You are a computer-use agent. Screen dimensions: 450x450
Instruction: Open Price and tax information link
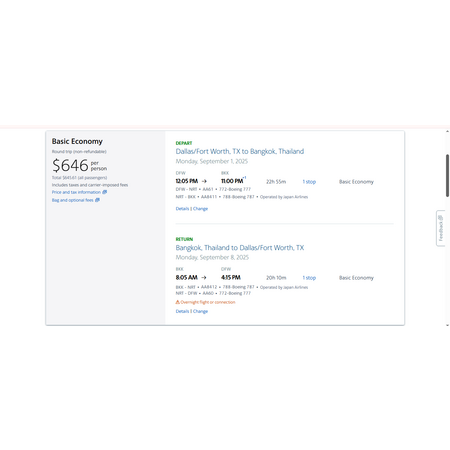point(76,192)
